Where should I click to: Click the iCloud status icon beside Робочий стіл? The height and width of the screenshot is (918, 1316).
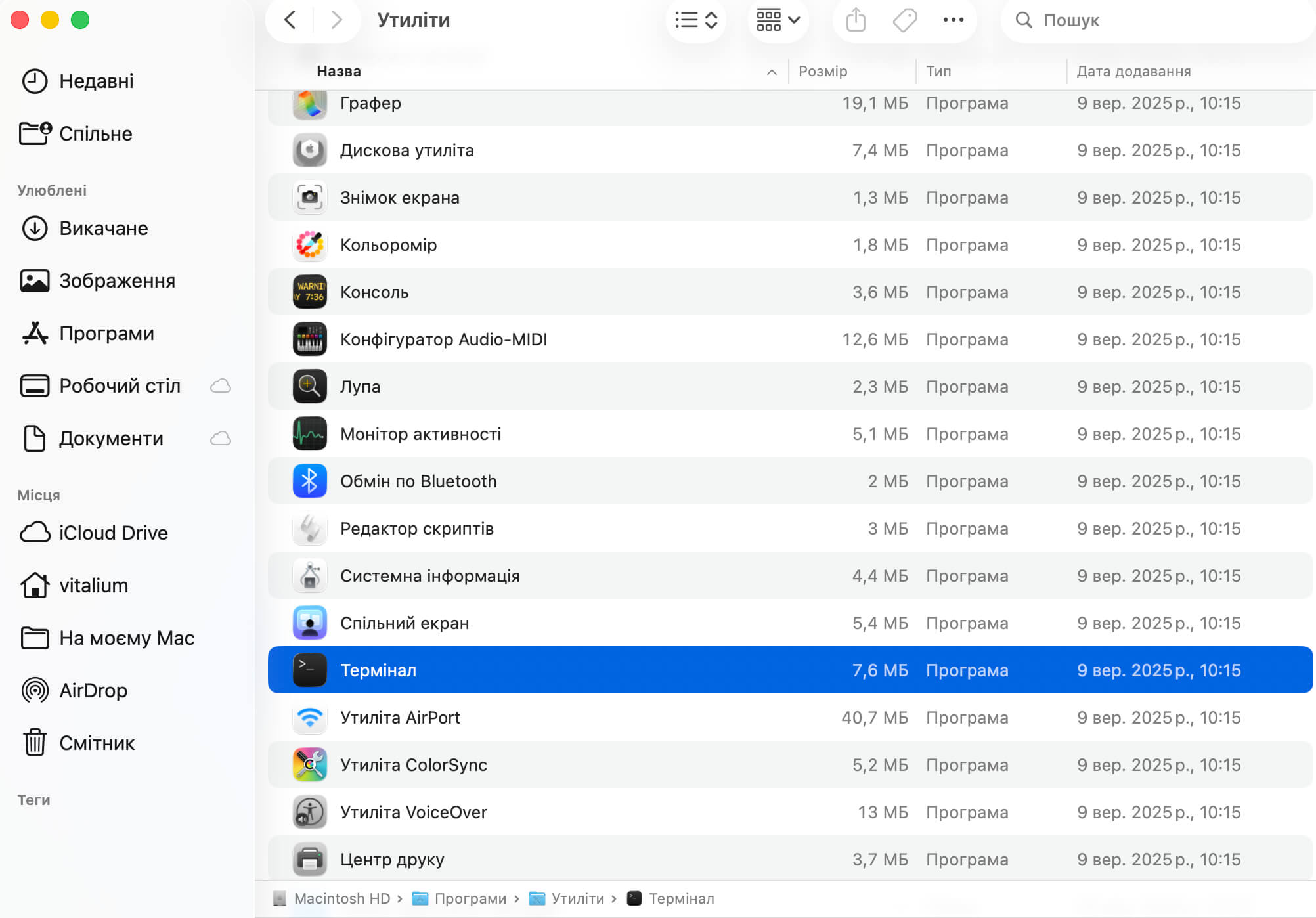pyautogui.click(x=221, y=385)
